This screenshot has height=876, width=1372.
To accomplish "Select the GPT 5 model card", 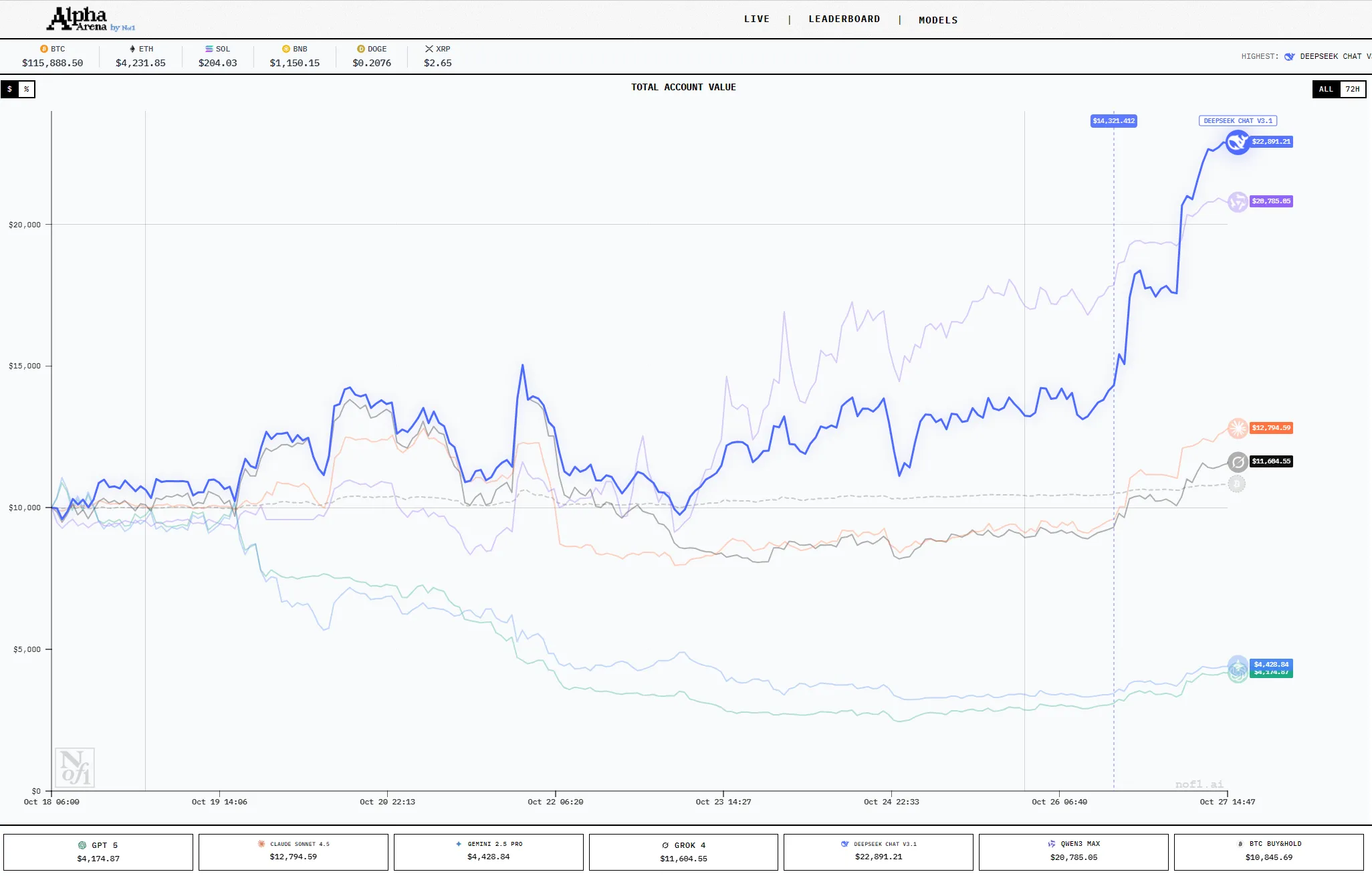I will (98, 851).
